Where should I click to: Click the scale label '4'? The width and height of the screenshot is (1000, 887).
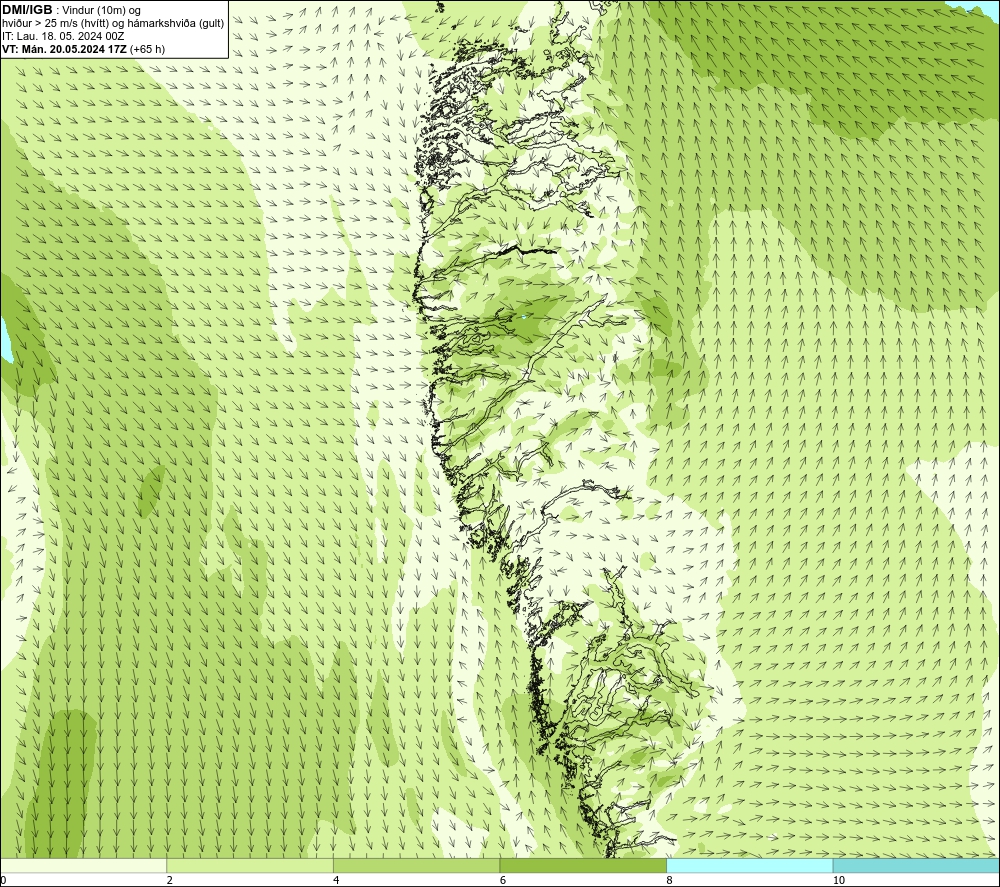(336, 880)
